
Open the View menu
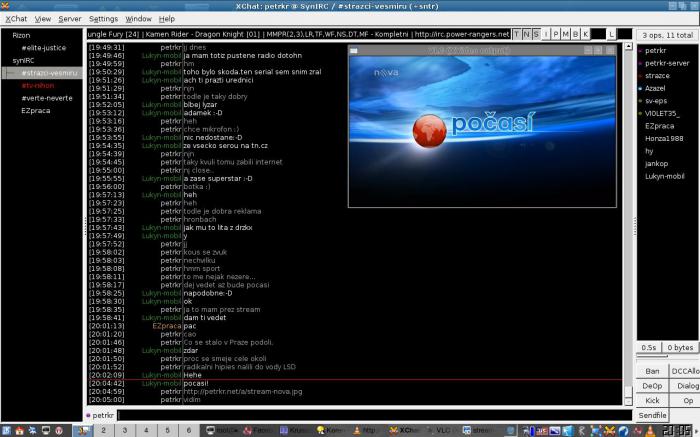pyautogui.click(x=43, y=19)
